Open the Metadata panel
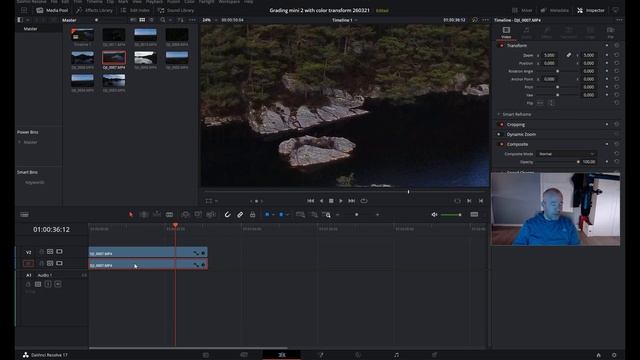The height and width of the screenshot is (360, 640). 554,10
